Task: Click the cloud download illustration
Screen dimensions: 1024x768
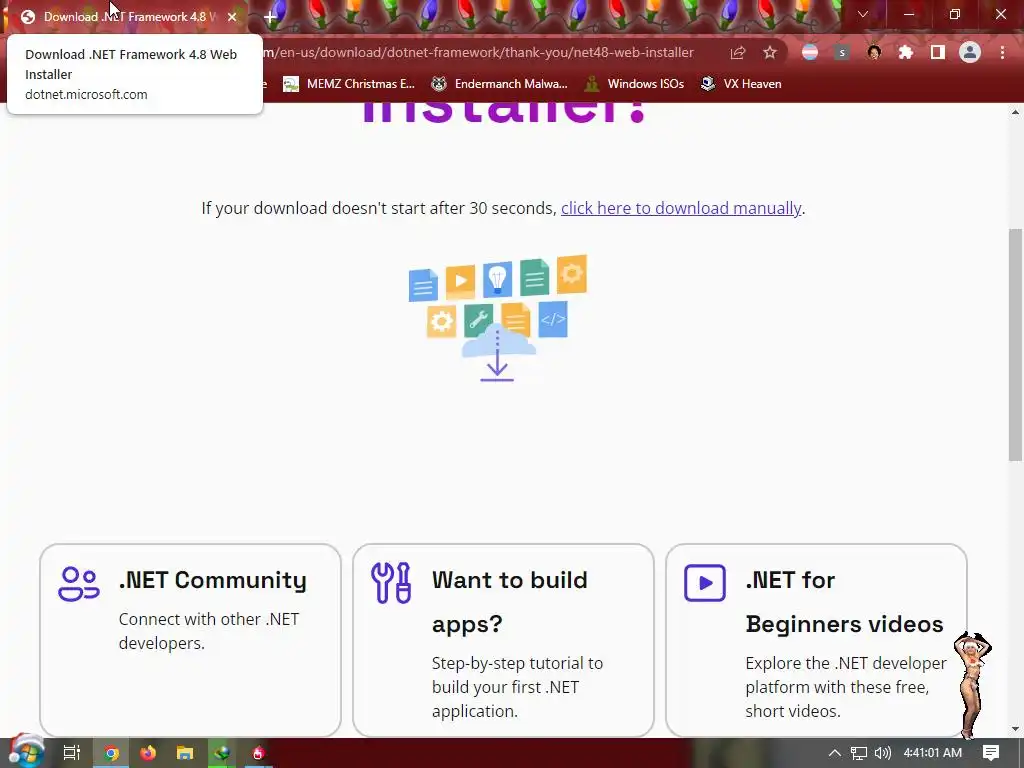Action: pyautogui.click(x=498, y=317)
